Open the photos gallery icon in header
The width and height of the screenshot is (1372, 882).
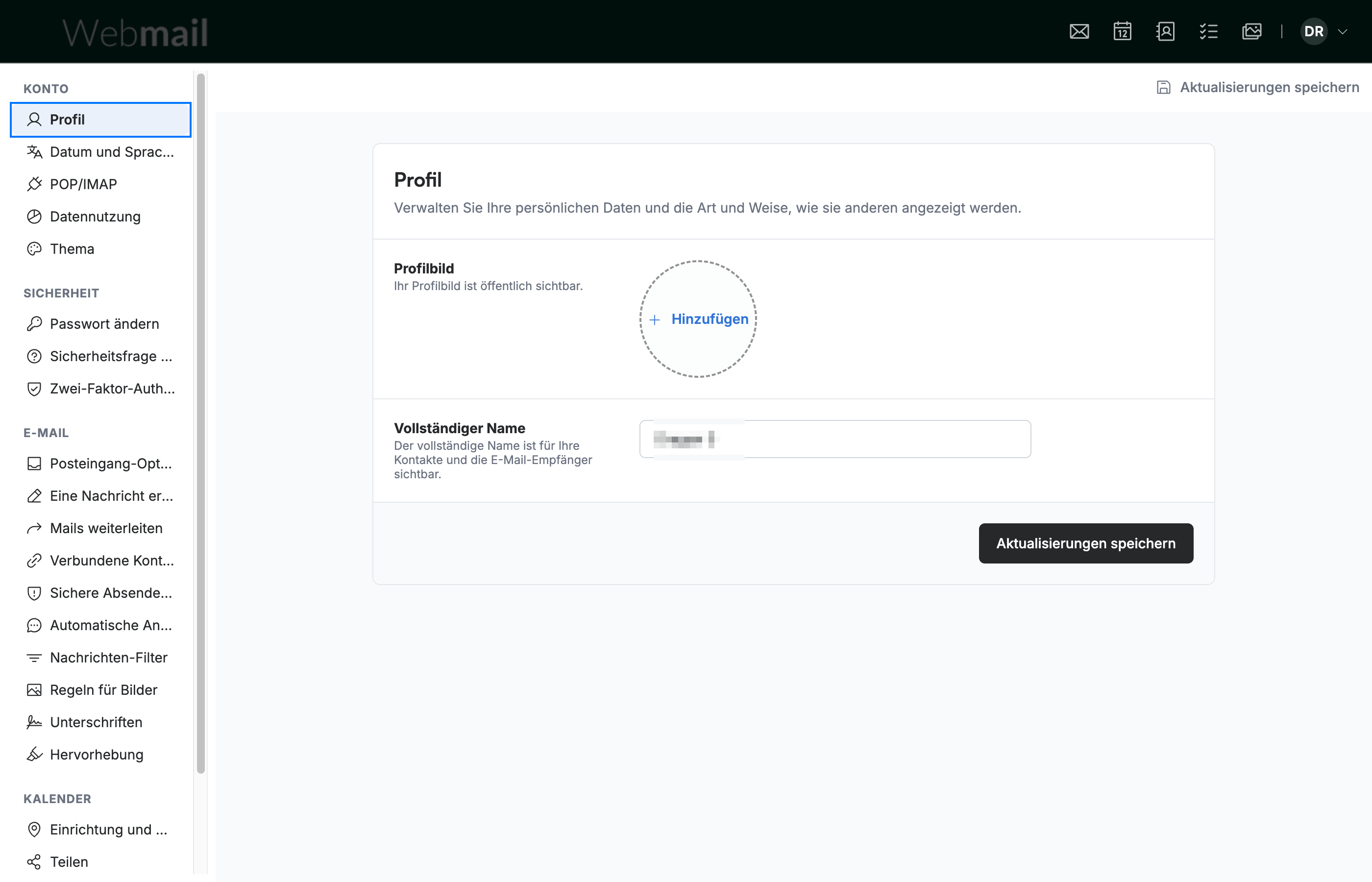pyautogui.click(x=1252, y=31)
